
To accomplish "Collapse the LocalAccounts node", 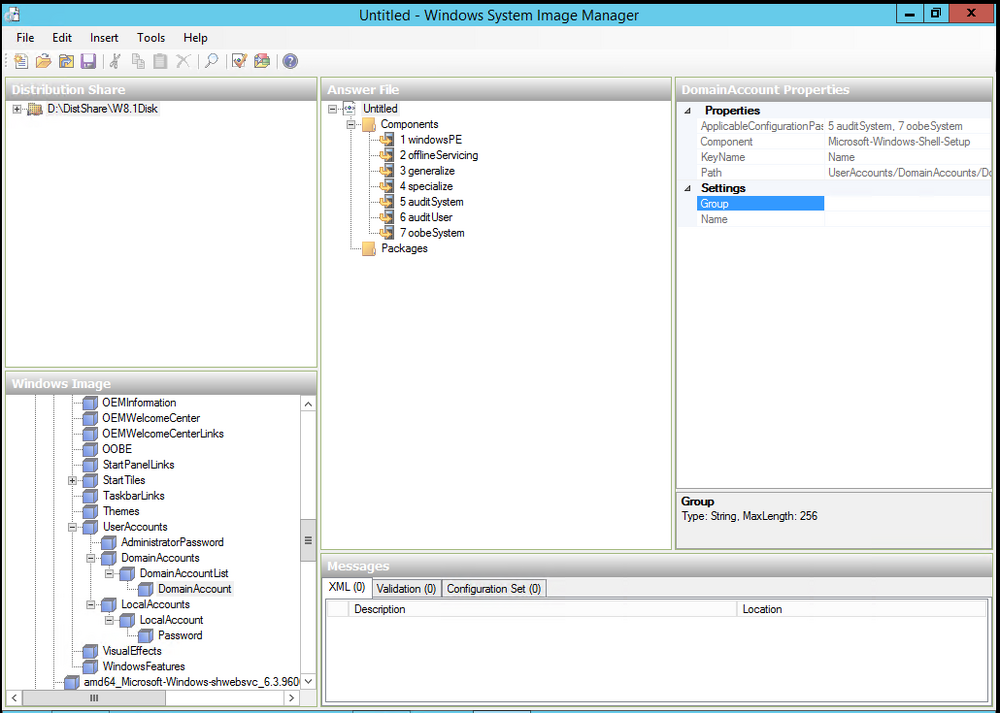I will click(91, 605).
